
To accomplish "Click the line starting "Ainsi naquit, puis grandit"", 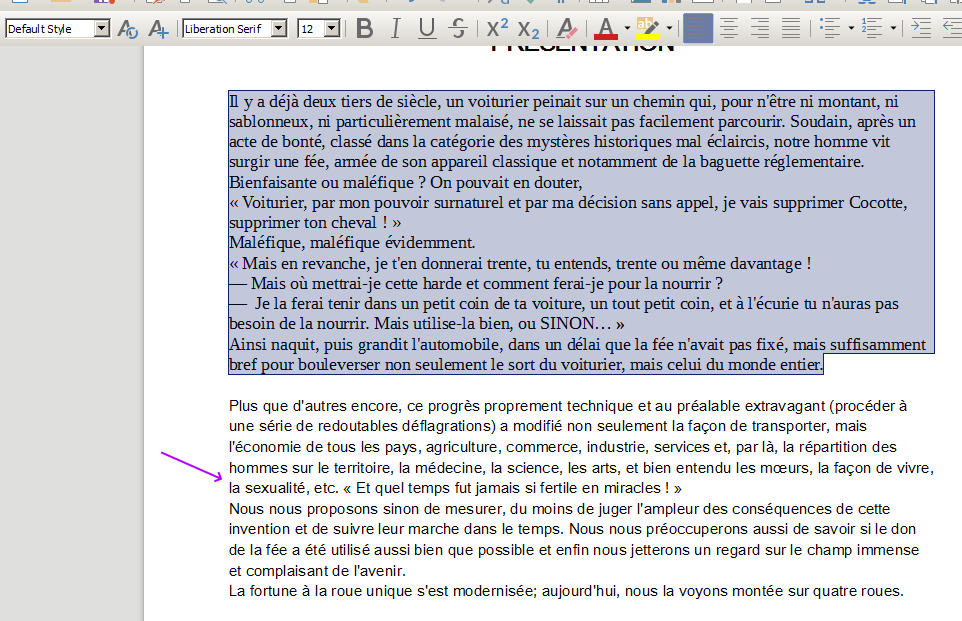I will point(577,345).
